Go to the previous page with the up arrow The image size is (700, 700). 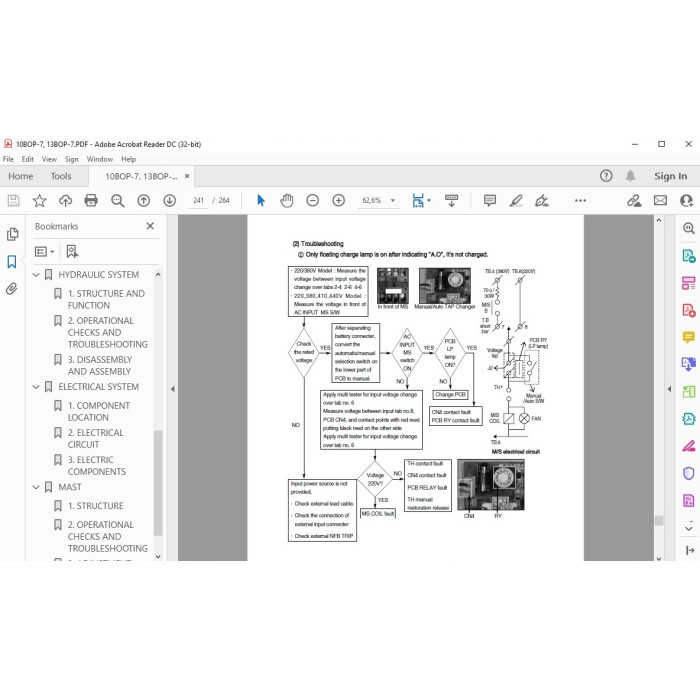[143, 200]
